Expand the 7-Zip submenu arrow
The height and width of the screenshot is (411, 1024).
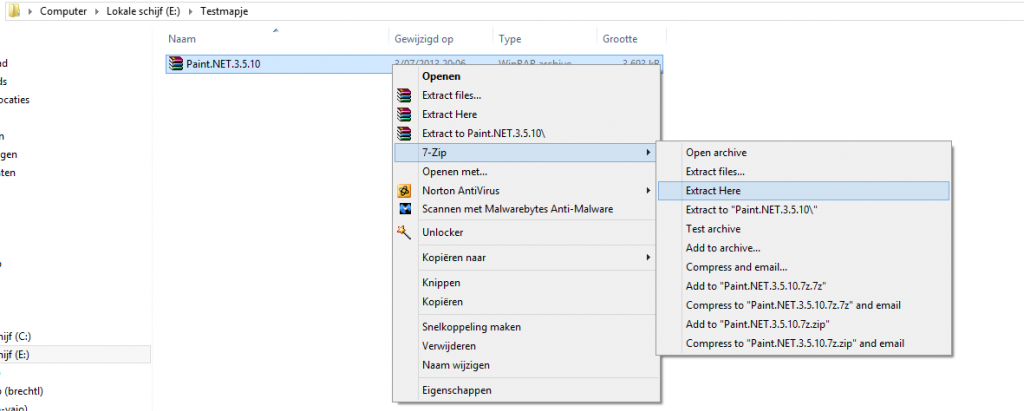648,152
